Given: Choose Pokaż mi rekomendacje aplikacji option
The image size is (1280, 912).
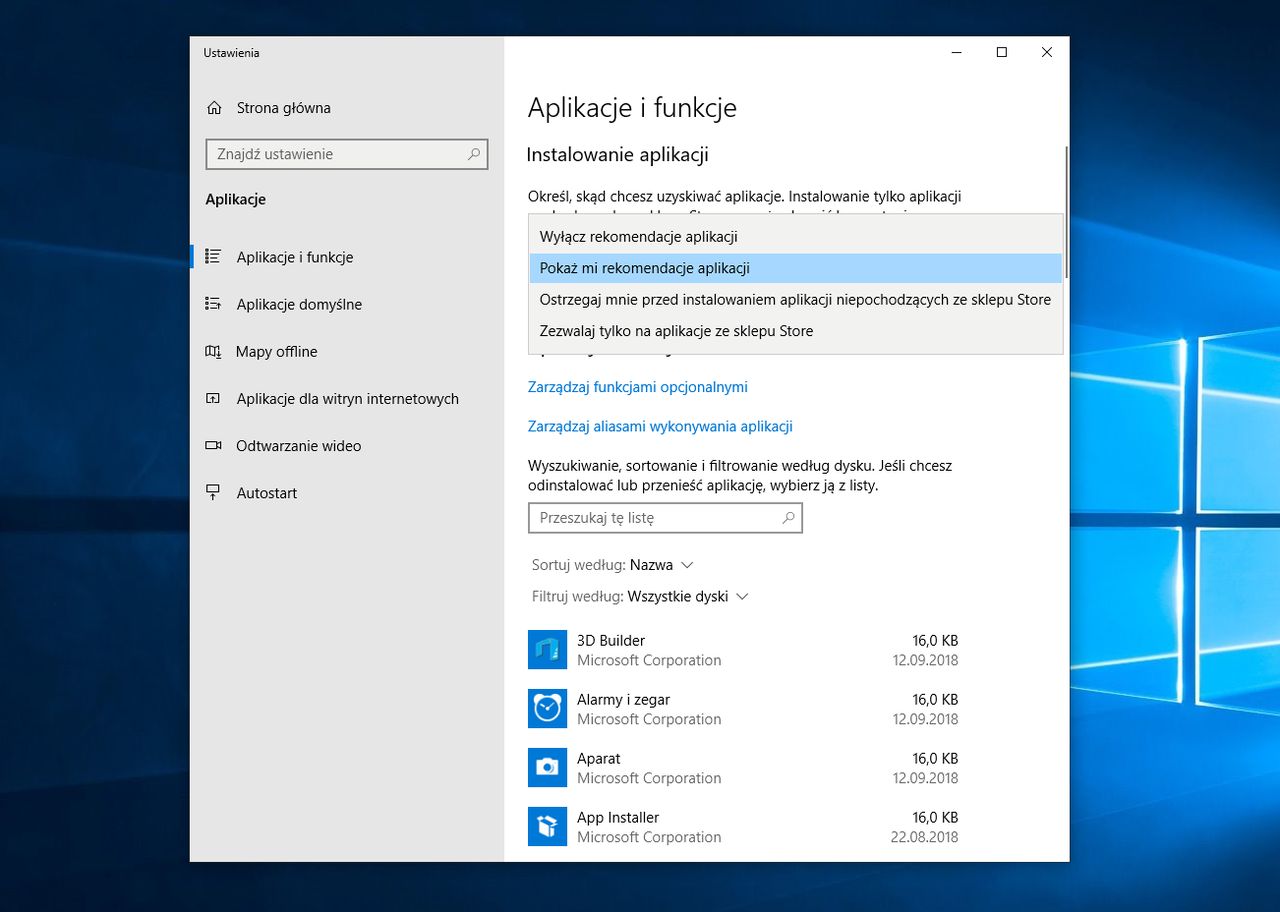Looking at the screenshot, I should [x=644, y=268].
